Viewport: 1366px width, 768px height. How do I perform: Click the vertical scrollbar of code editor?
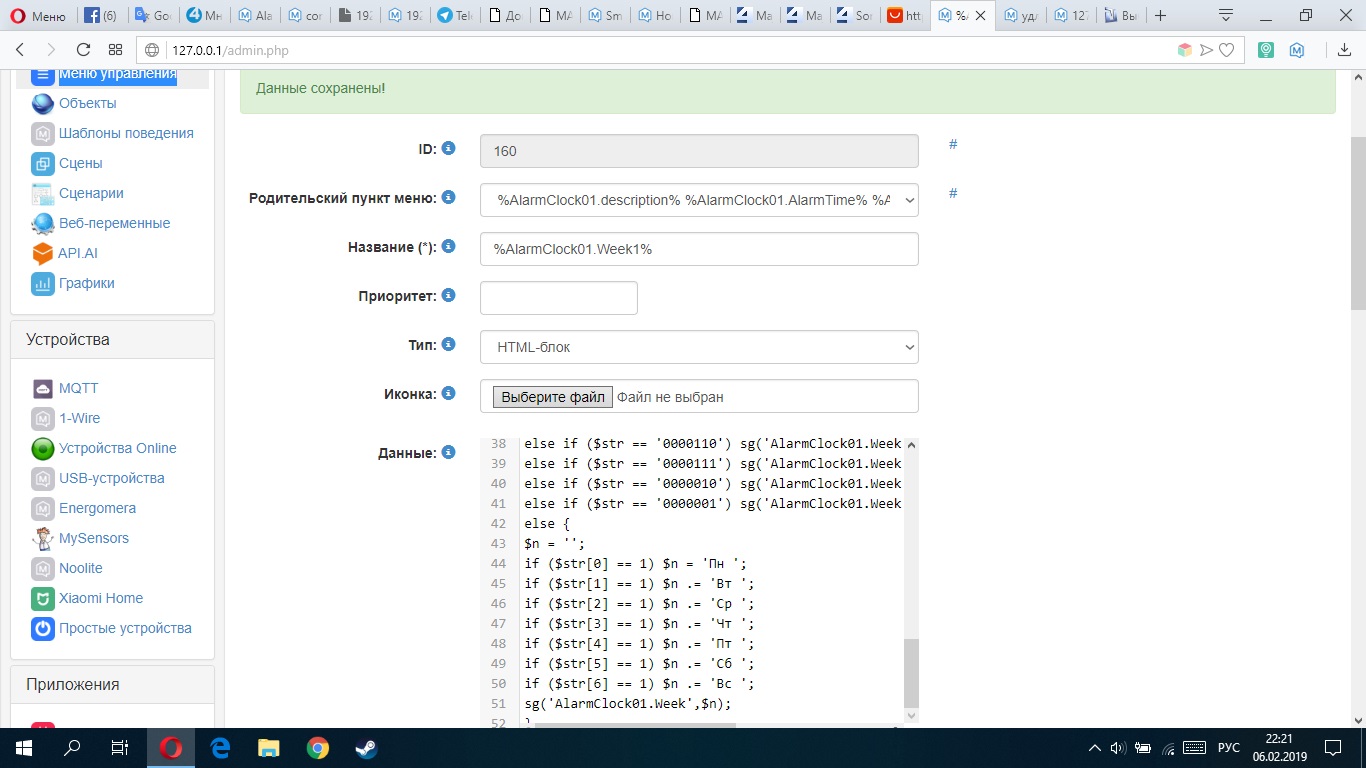coord(911,672)
